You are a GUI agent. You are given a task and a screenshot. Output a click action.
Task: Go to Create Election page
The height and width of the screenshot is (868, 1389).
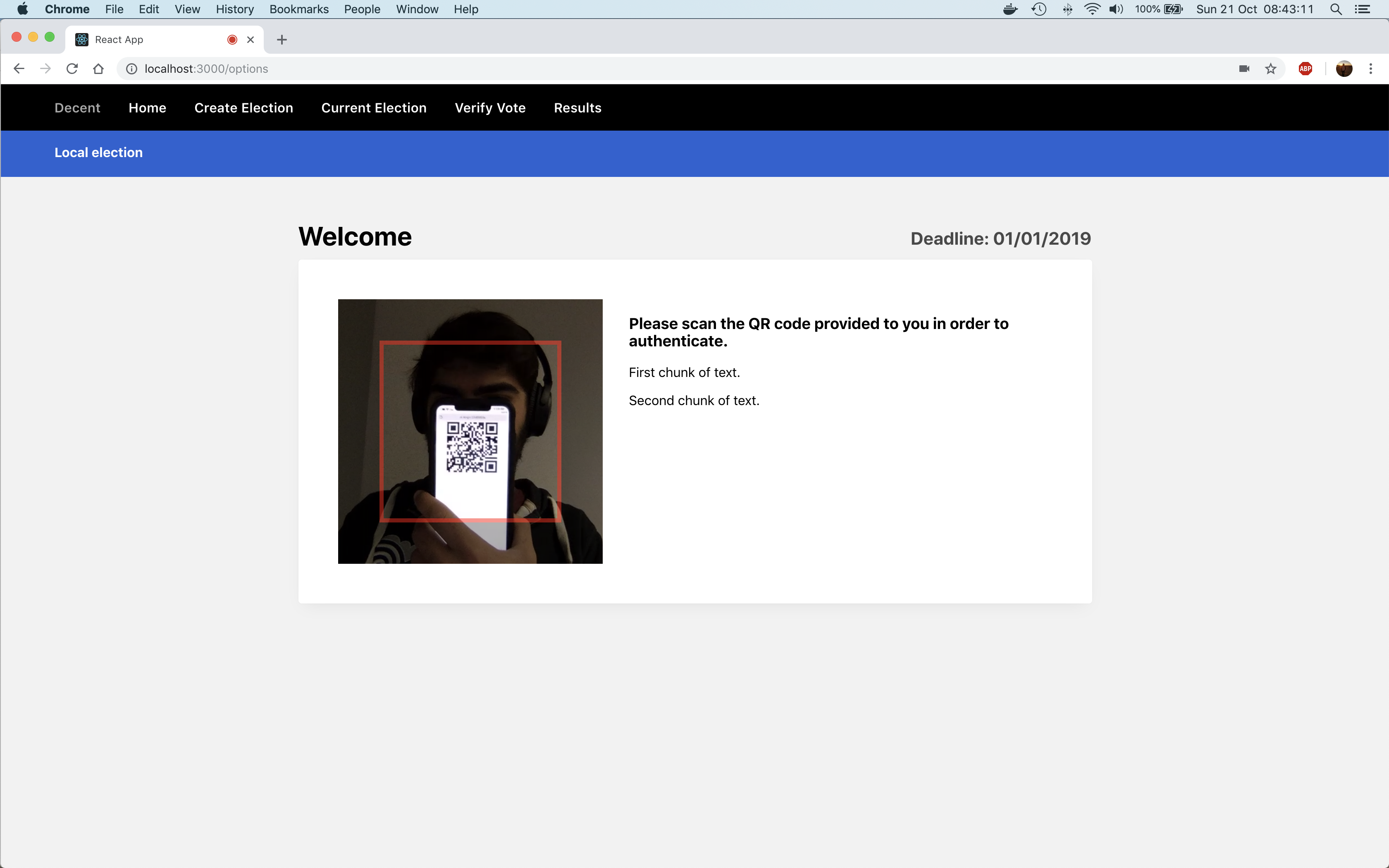(243, 108)
